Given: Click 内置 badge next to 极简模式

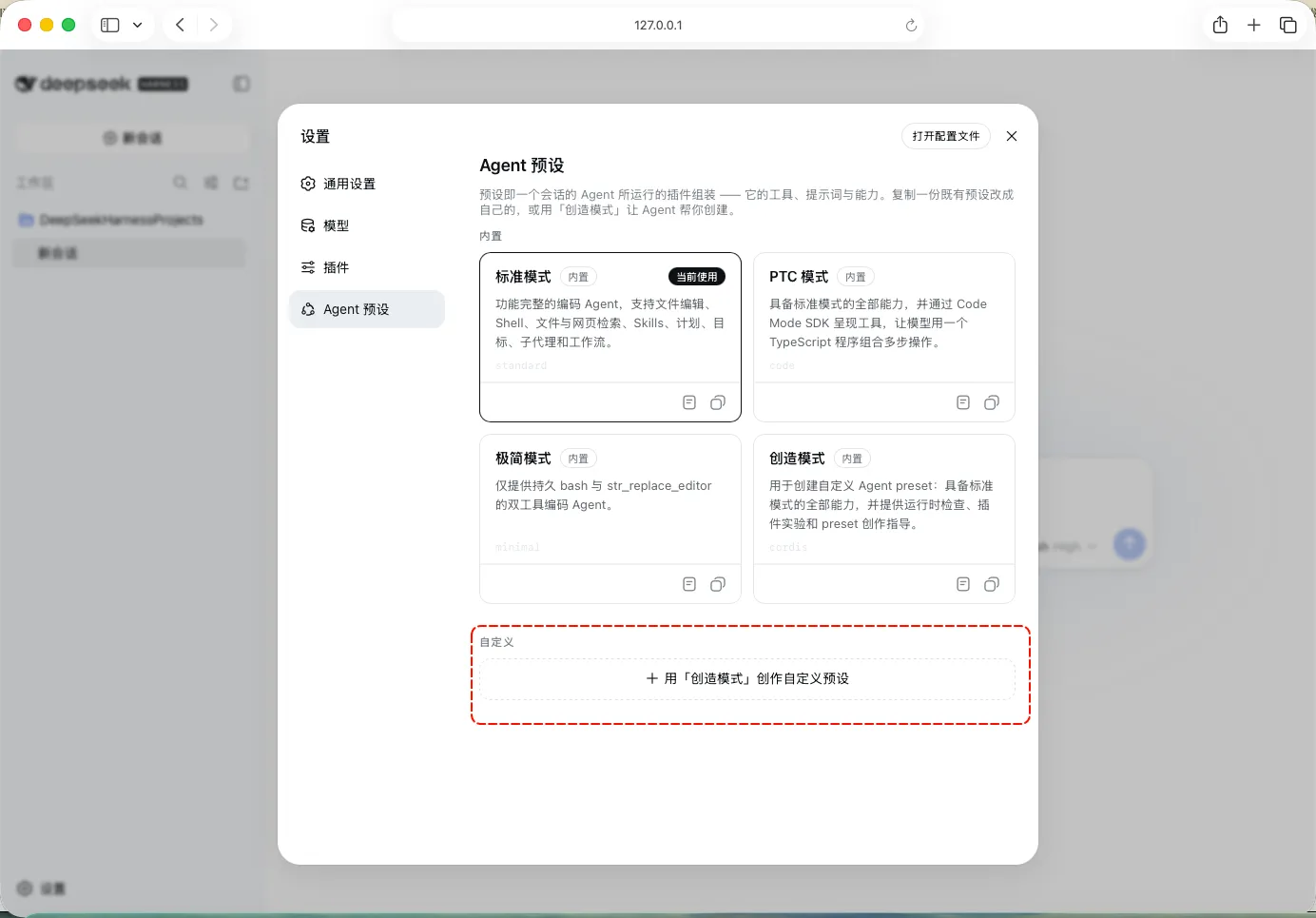Looking at the screenshot, I should [x=578, y=459].
